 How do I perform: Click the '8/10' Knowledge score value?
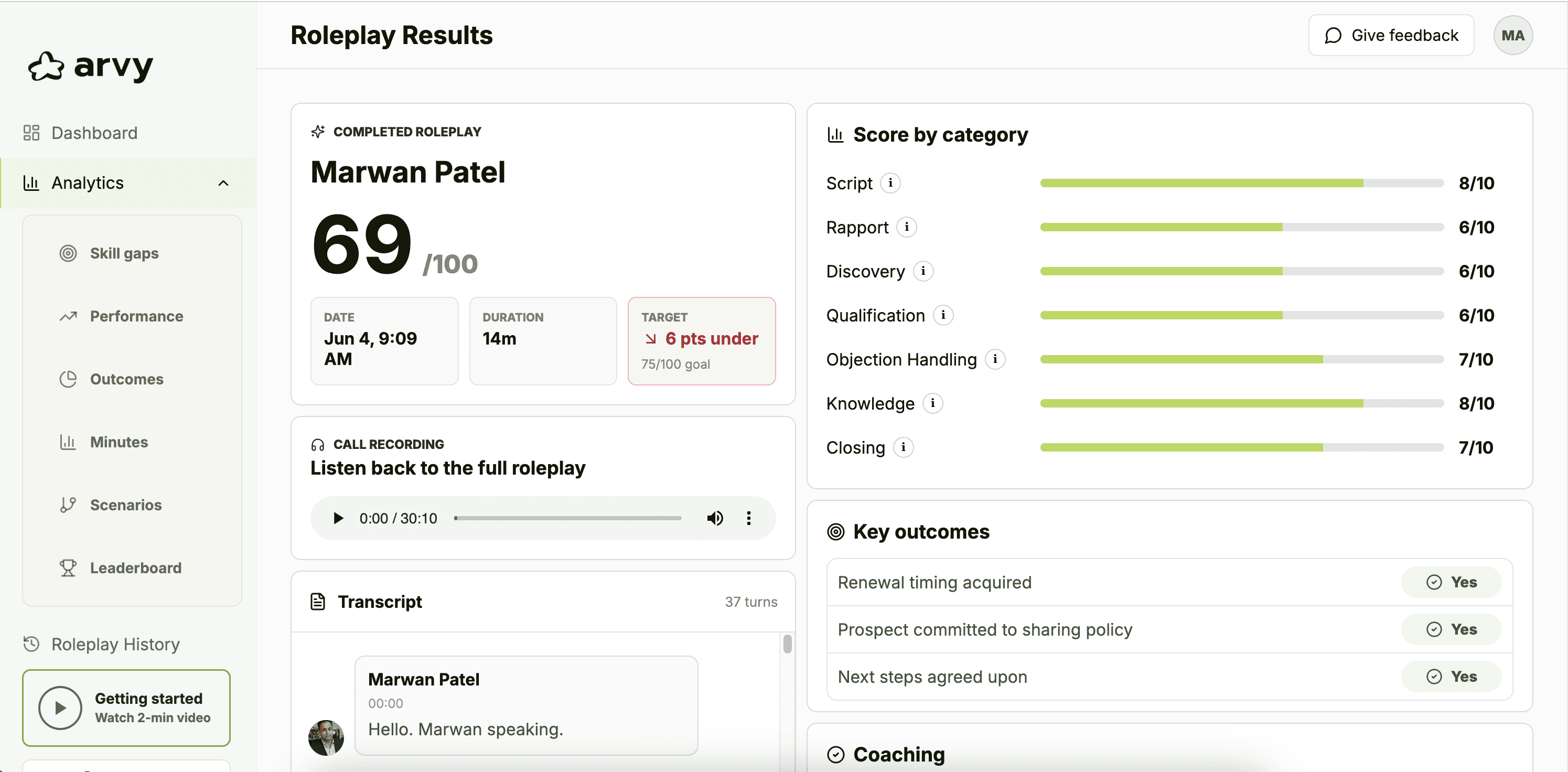(x=1476, y=403)
